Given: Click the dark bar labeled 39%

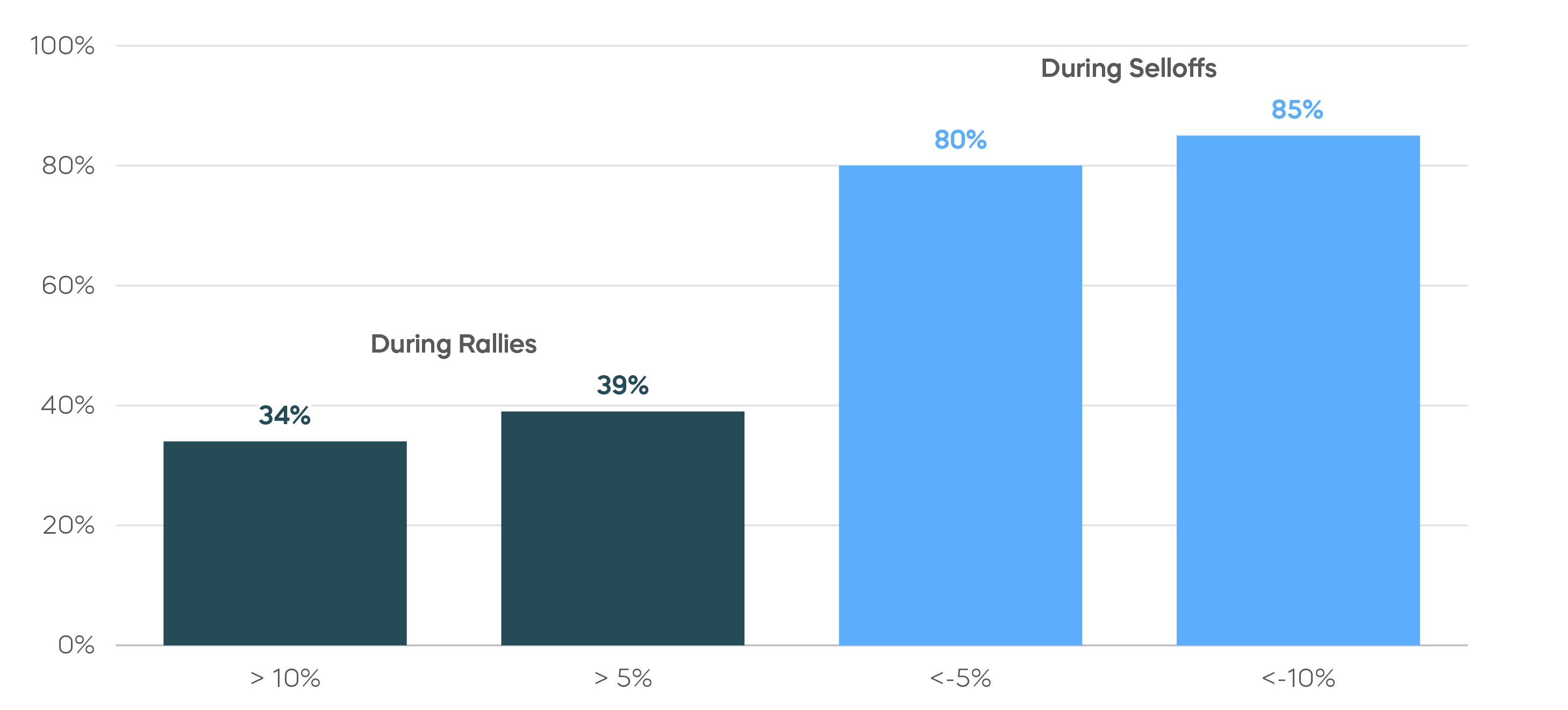Looking at the screenshot, I should [622, 528].
